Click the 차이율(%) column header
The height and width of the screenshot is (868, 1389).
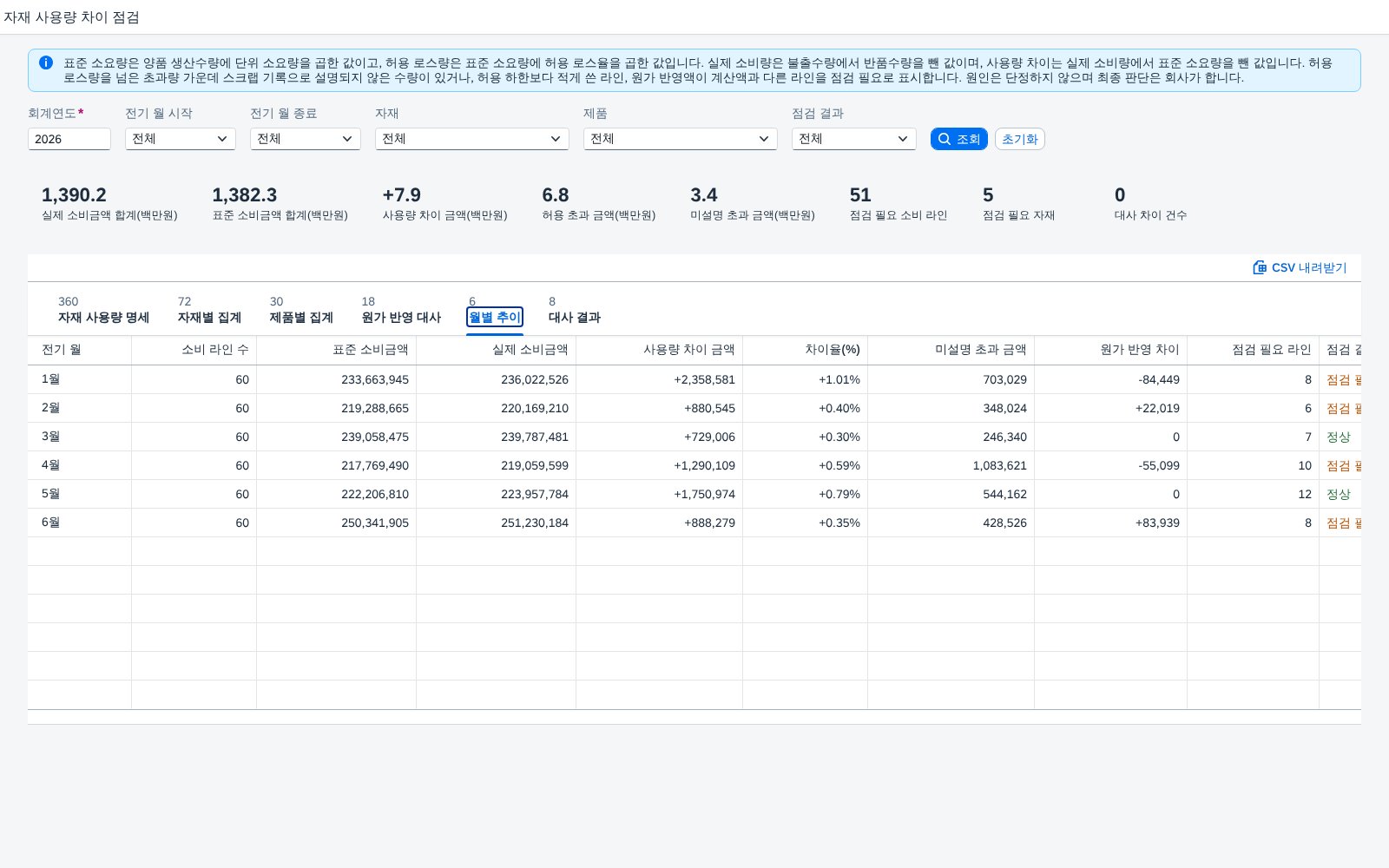(x=805, y=350)
